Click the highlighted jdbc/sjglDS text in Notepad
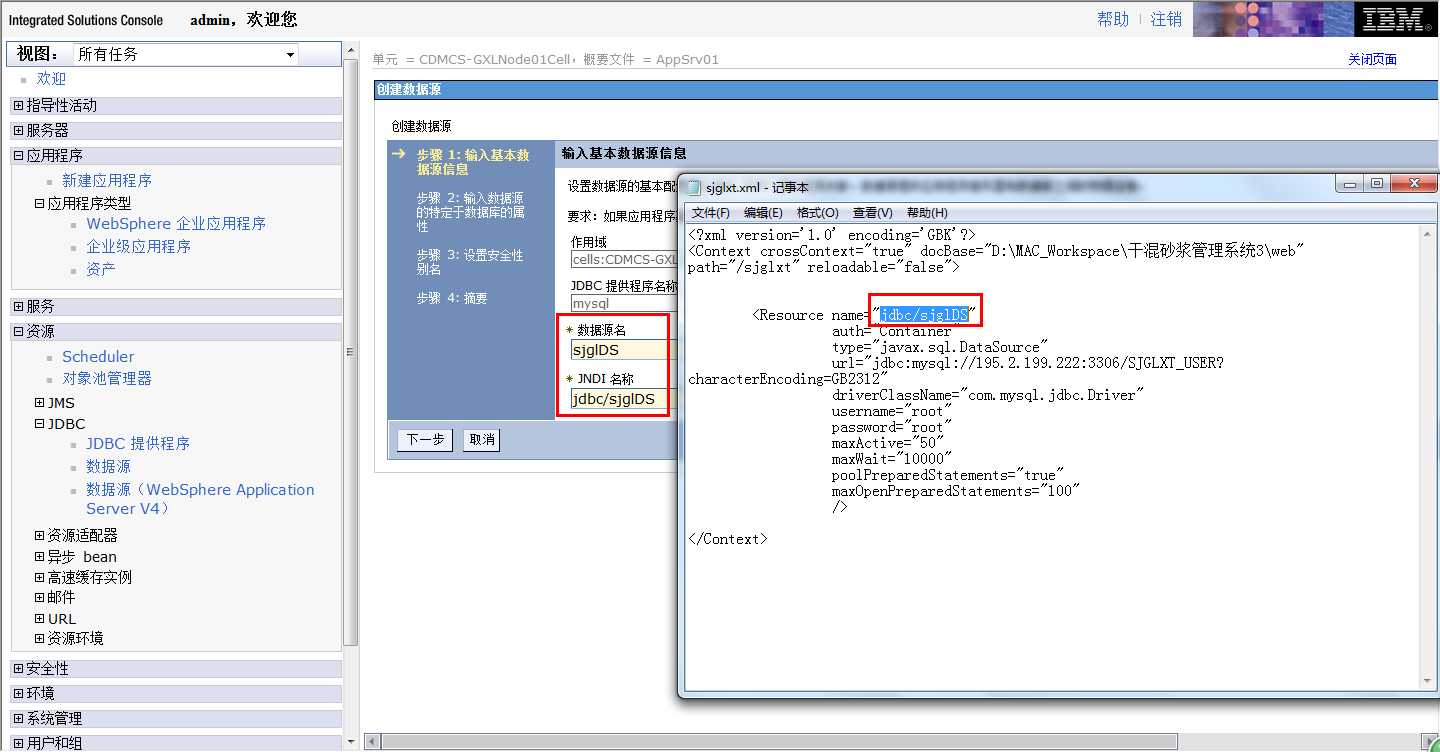The height and width of the screenshot is (752, 1440). [x=924, y=315]
